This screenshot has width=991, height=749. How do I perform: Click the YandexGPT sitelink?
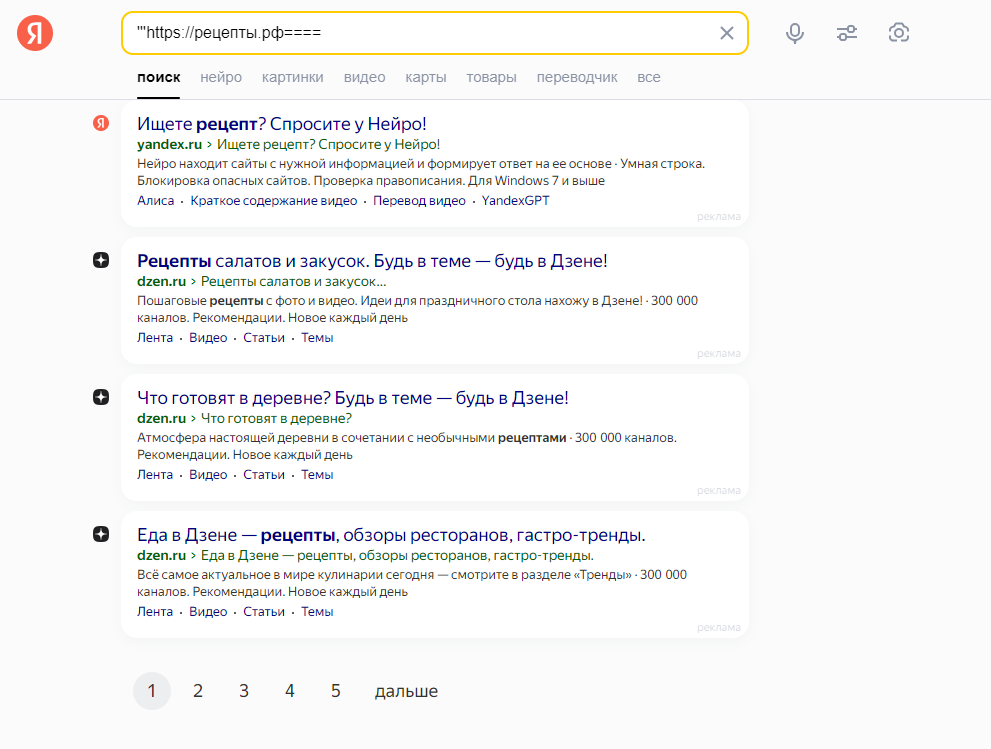(515, 200)
